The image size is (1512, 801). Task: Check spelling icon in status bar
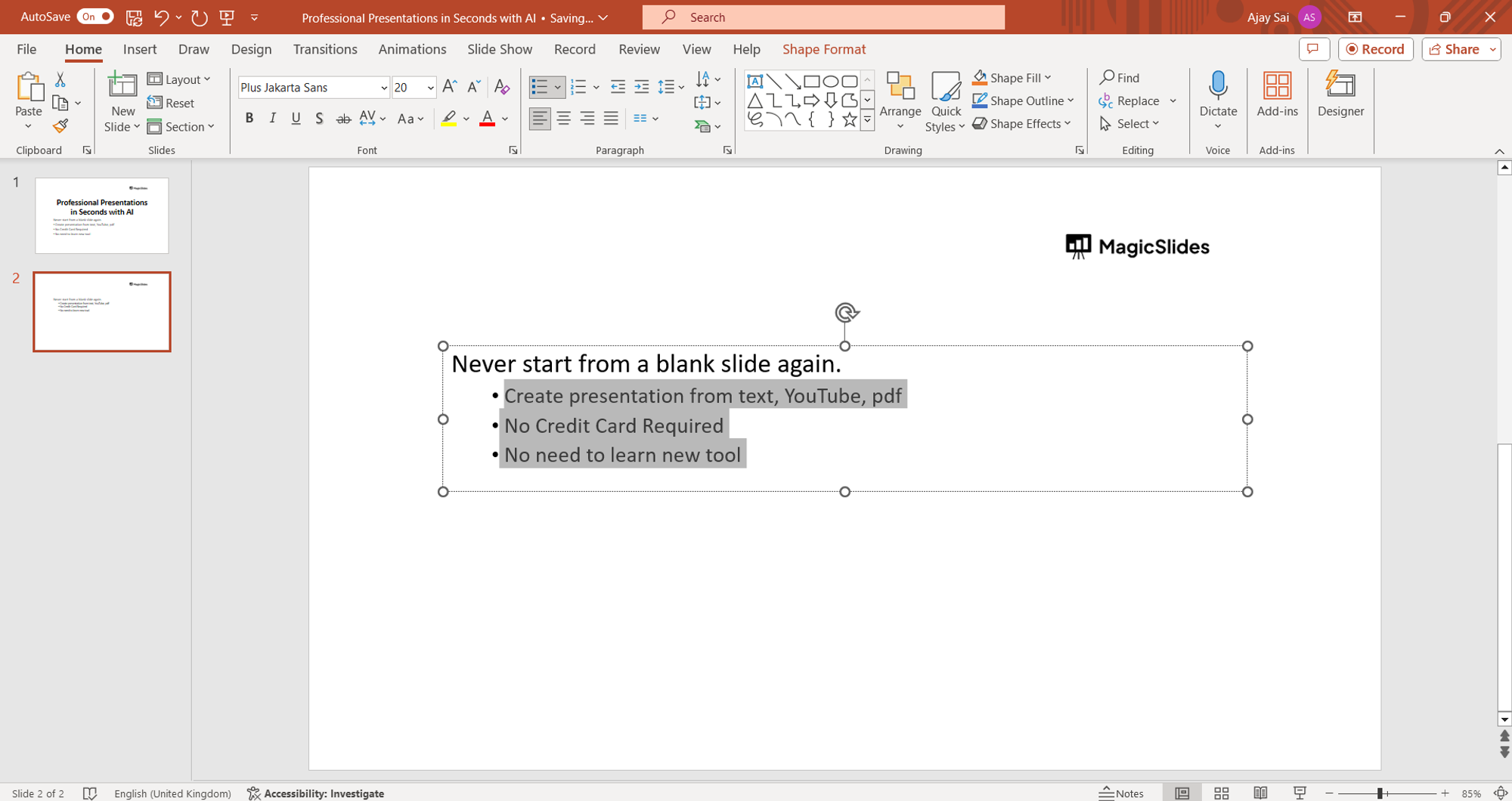pyautogui.click(x=90, y=793)
